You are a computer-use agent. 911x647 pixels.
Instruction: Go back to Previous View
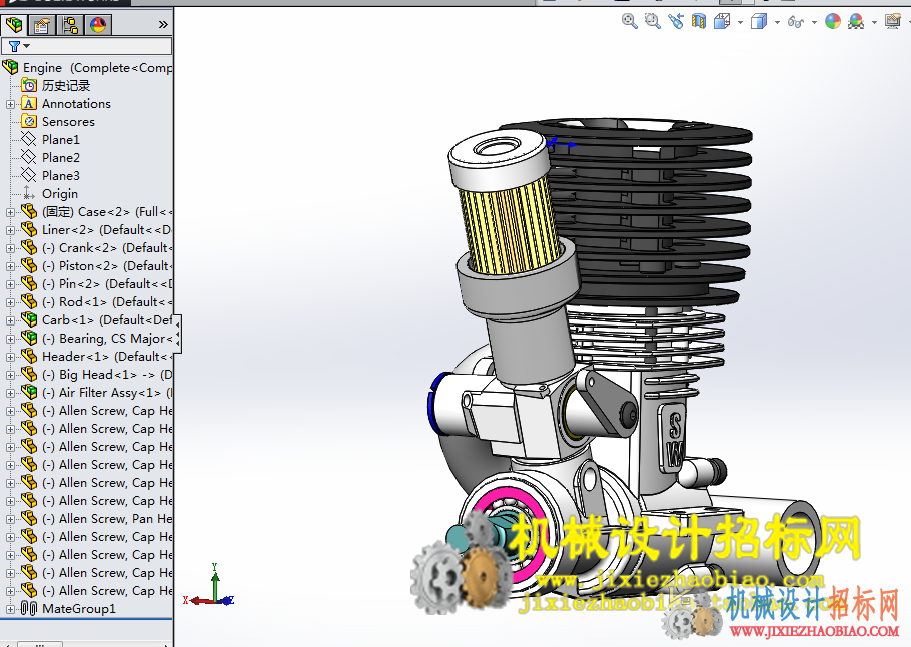[x=676, y=21]
